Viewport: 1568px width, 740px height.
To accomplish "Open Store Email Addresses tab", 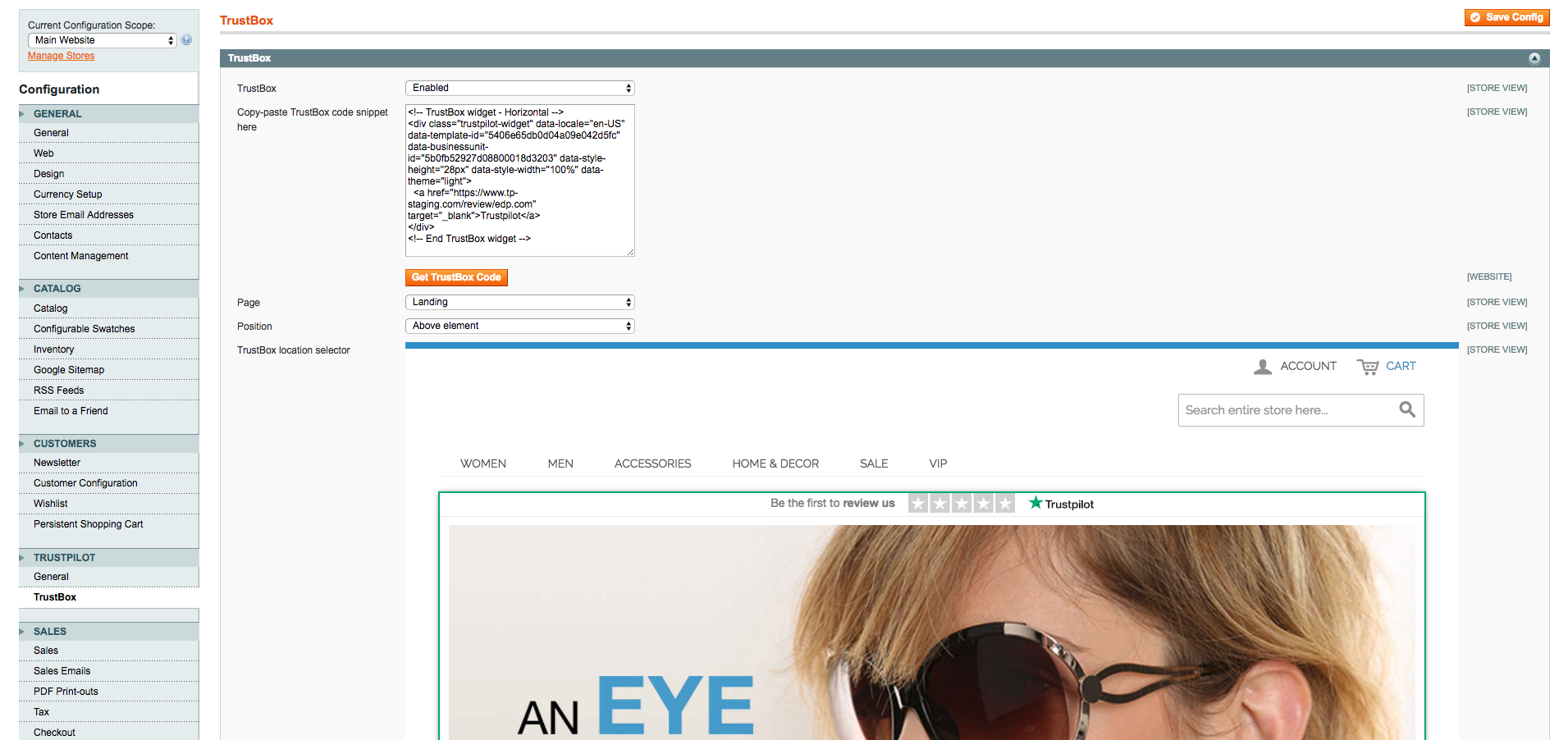I will (x=108, y=215).
